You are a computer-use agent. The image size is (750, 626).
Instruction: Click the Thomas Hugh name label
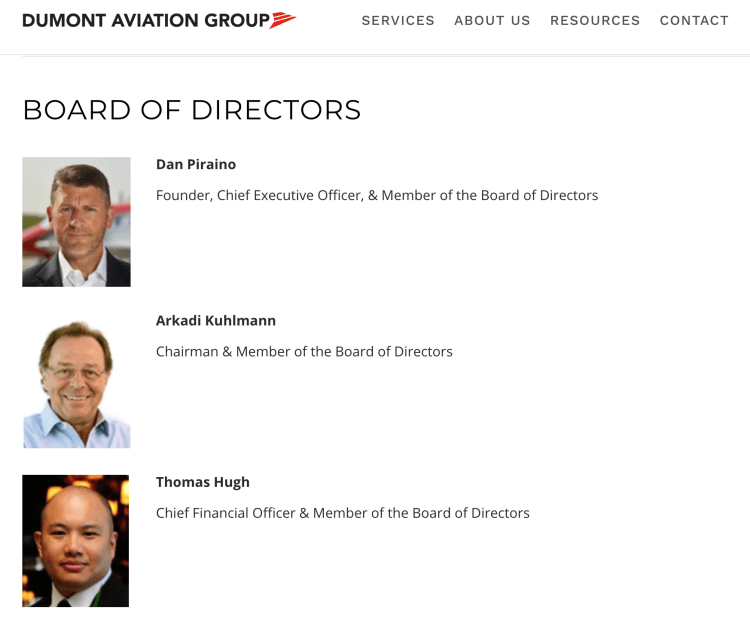pyautogui.click(x=203, y=482)
